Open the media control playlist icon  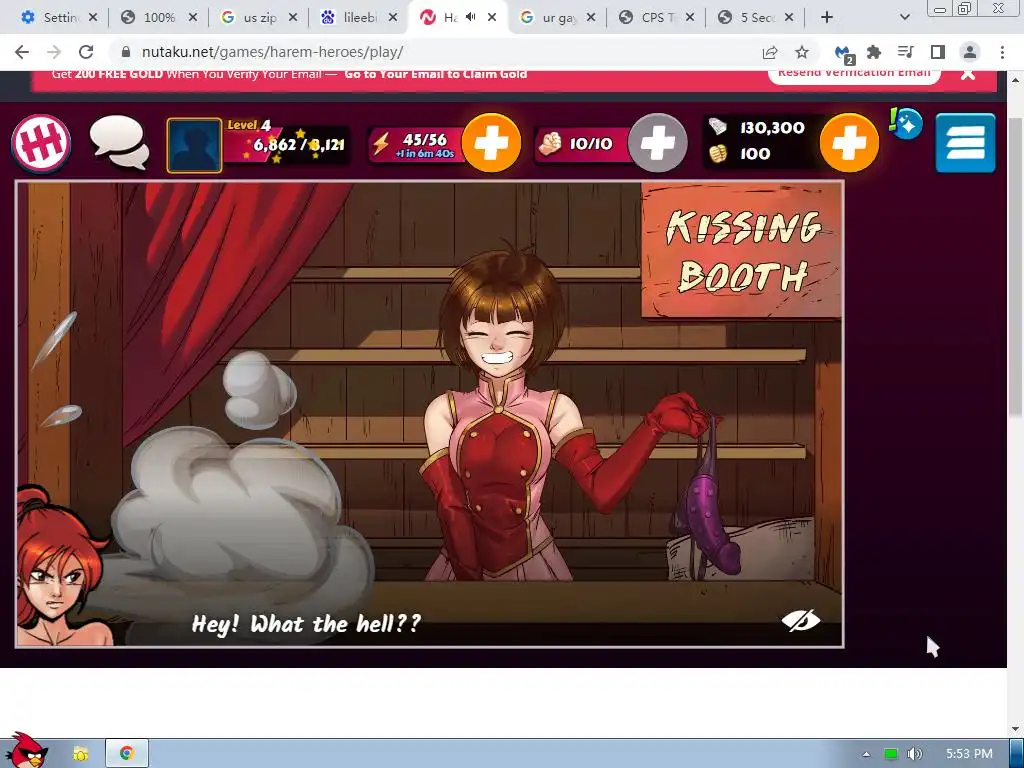tap(905, 52)
